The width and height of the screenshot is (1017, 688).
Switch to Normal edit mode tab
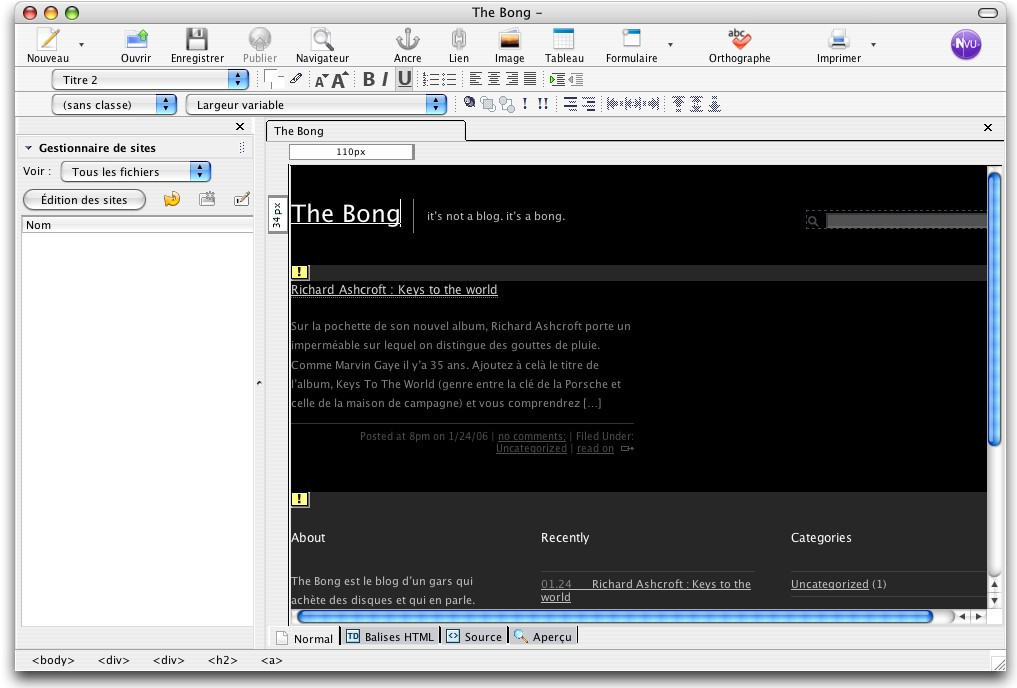(304, 637)
